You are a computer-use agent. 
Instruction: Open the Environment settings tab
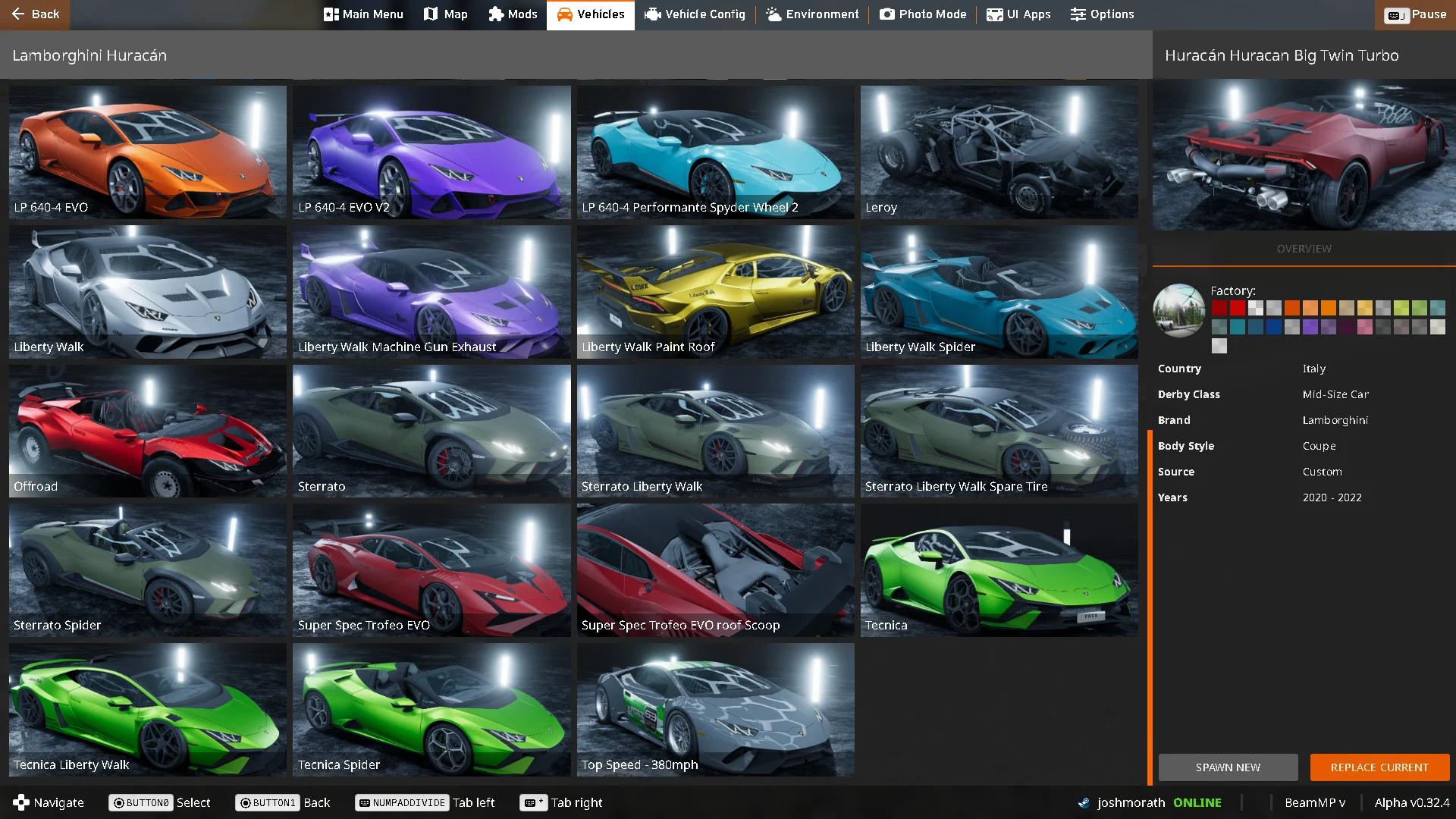812,14
